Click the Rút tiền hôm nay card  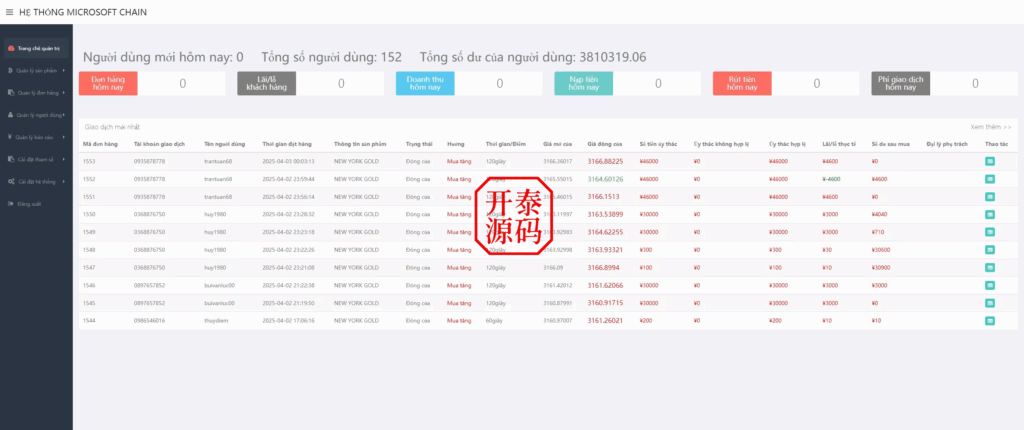tap(786, 84)
